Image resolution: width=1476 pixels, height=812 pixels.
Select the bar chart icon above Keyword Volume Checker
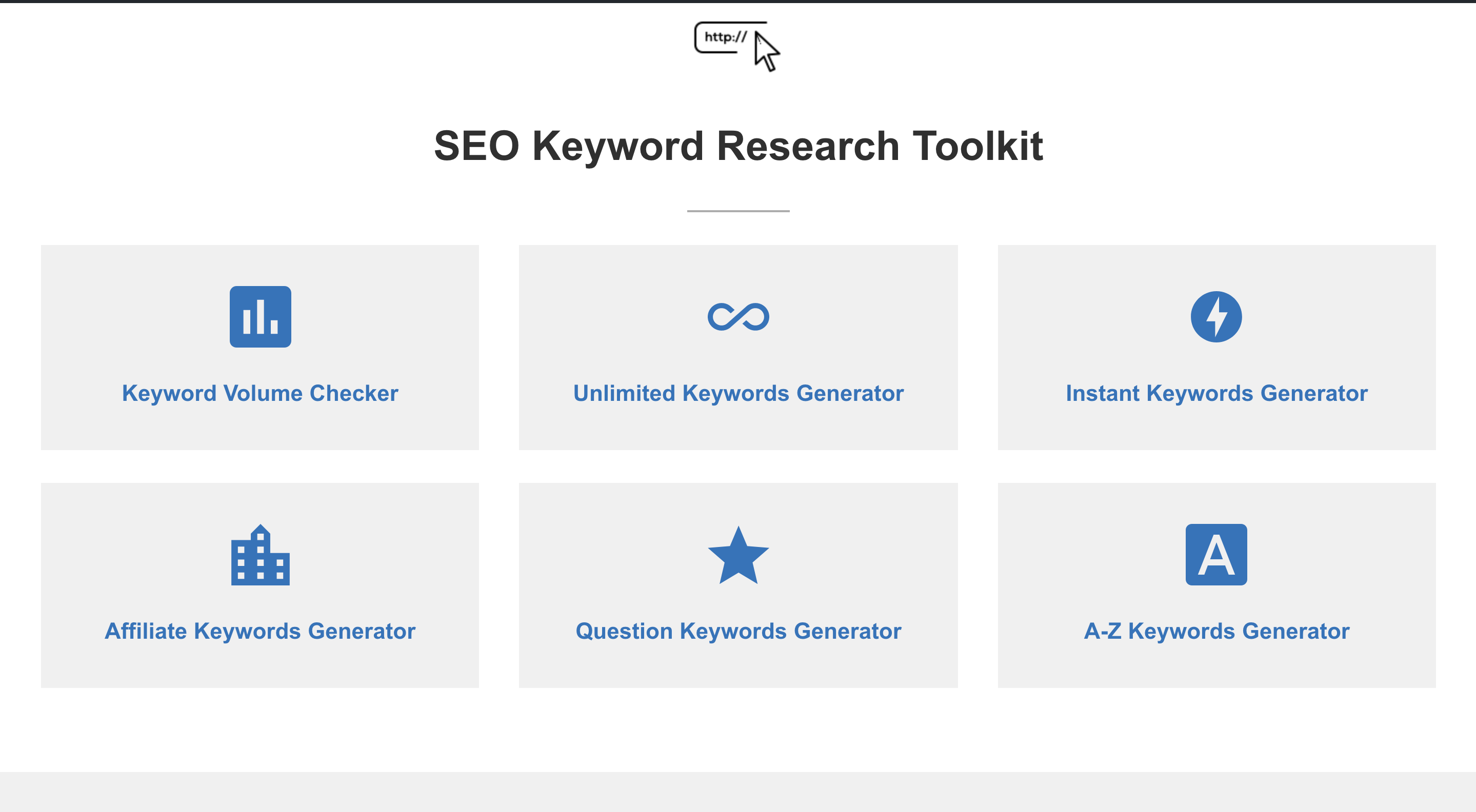coord(260,317)
